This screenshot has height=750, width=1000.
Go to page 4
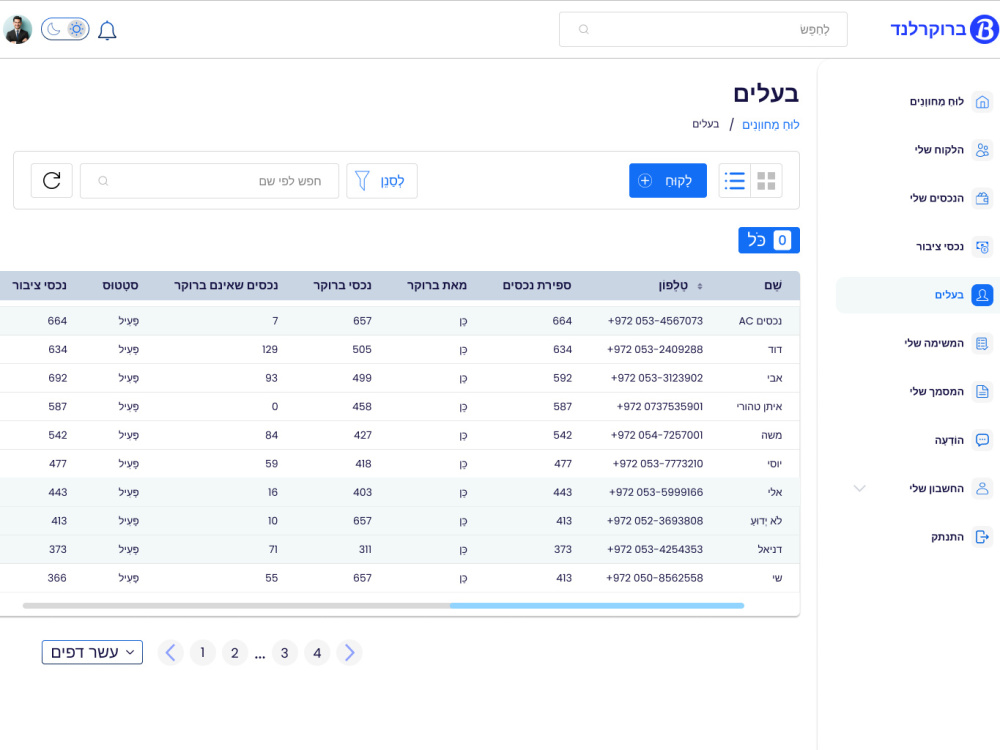(317, 652)
